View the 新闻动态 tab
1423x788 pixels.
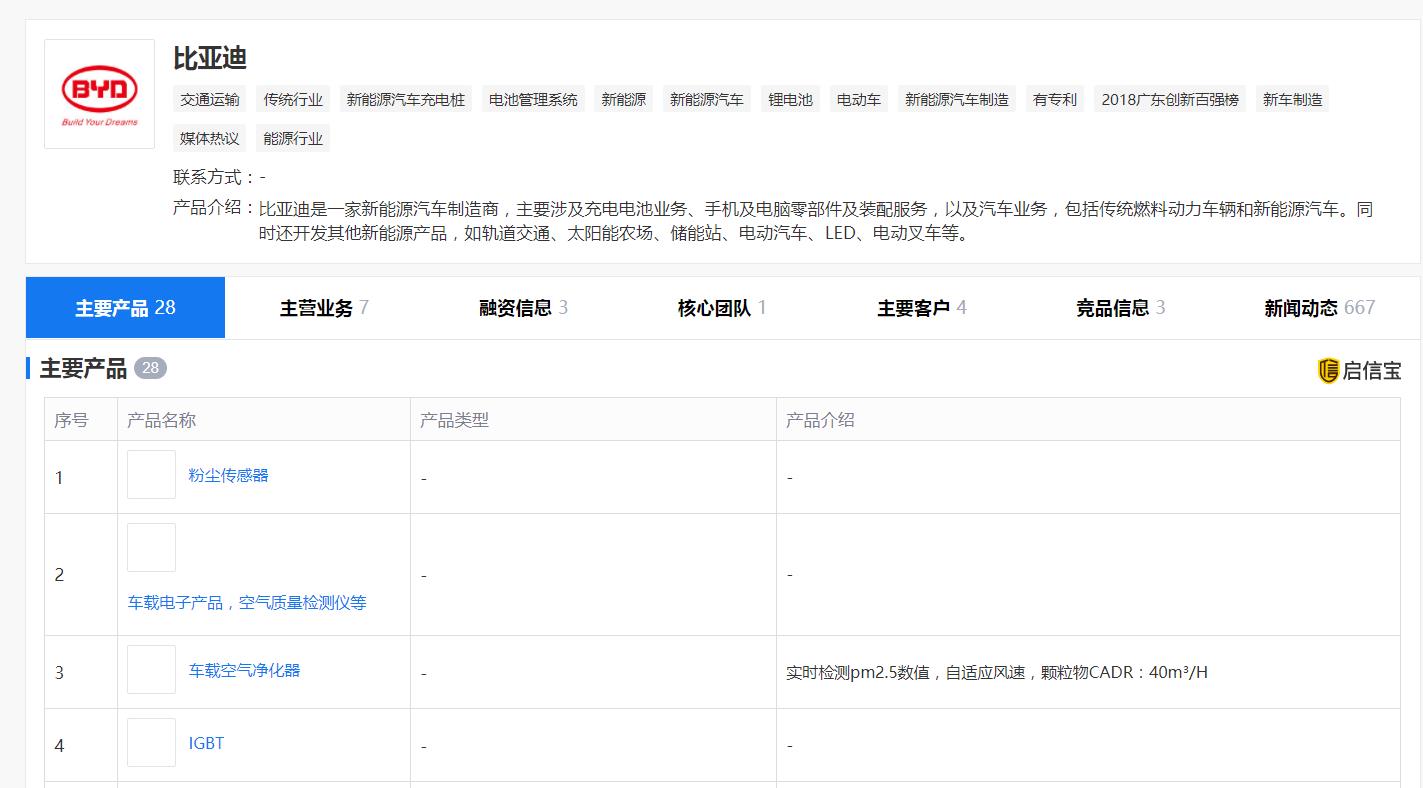(x=1319, y=308)
